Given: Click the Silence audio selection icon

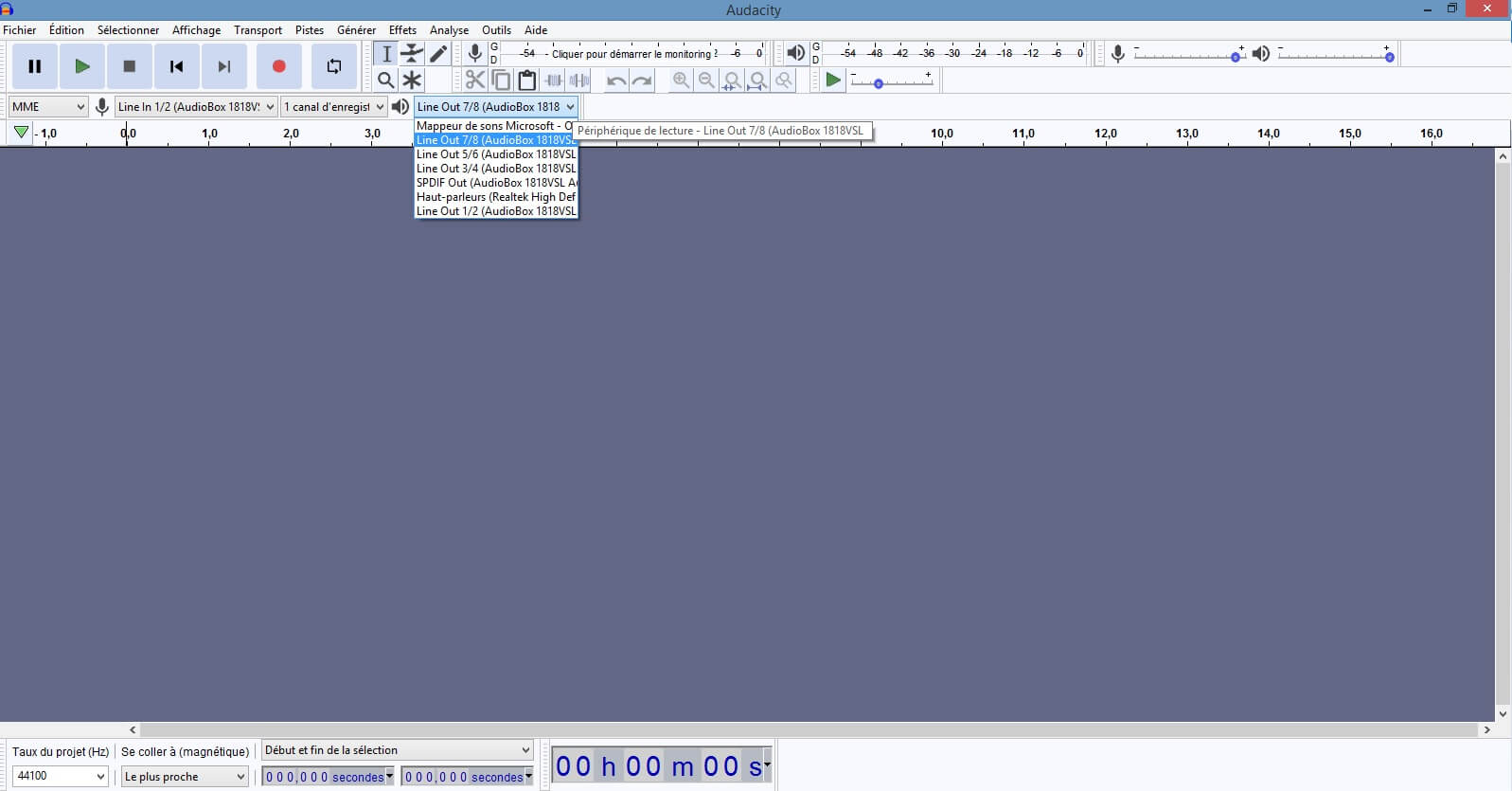Looking at the screenshot, I should pos(579,81).
